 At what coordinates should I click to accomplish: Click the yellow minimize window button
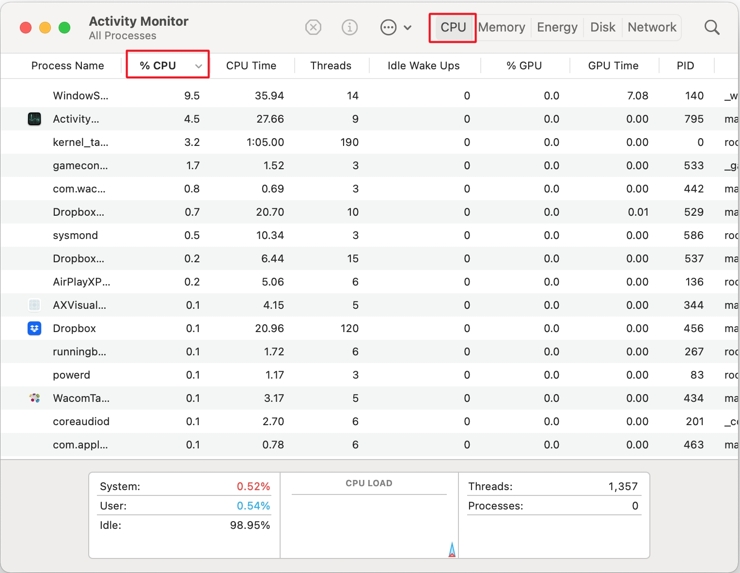pos(45,28)
